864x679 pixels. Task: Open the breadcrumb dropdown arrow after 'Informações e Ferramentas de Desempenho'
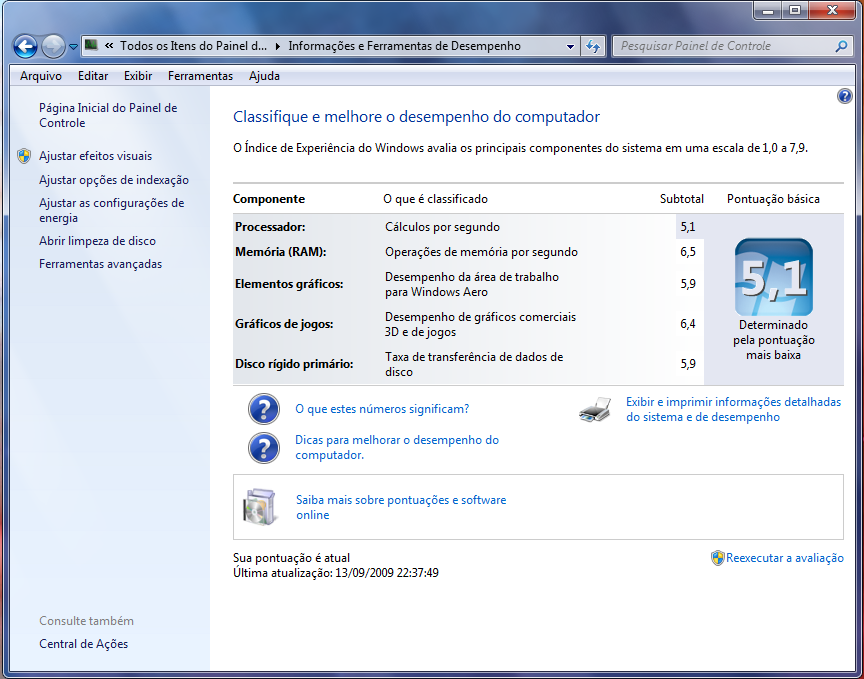point(571,45)
